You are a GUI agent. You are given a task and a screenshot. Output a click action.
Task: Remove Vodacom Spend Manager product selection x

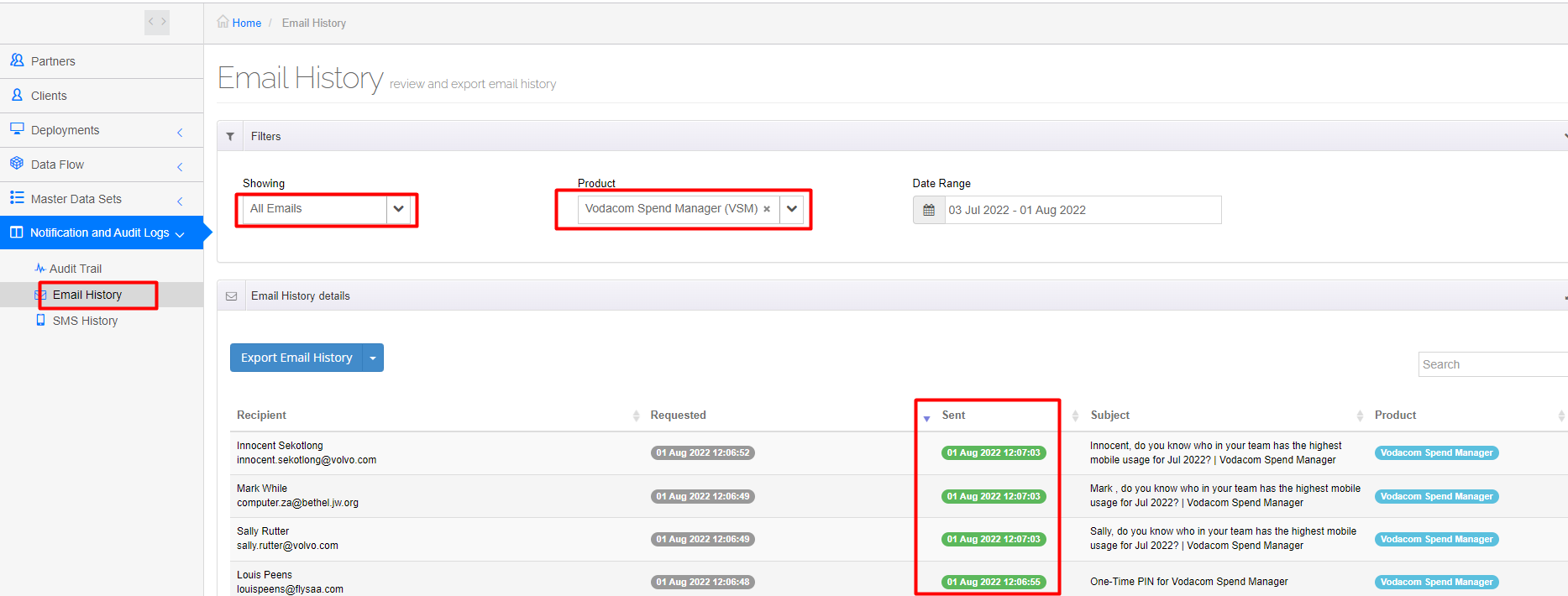point(767,209)
